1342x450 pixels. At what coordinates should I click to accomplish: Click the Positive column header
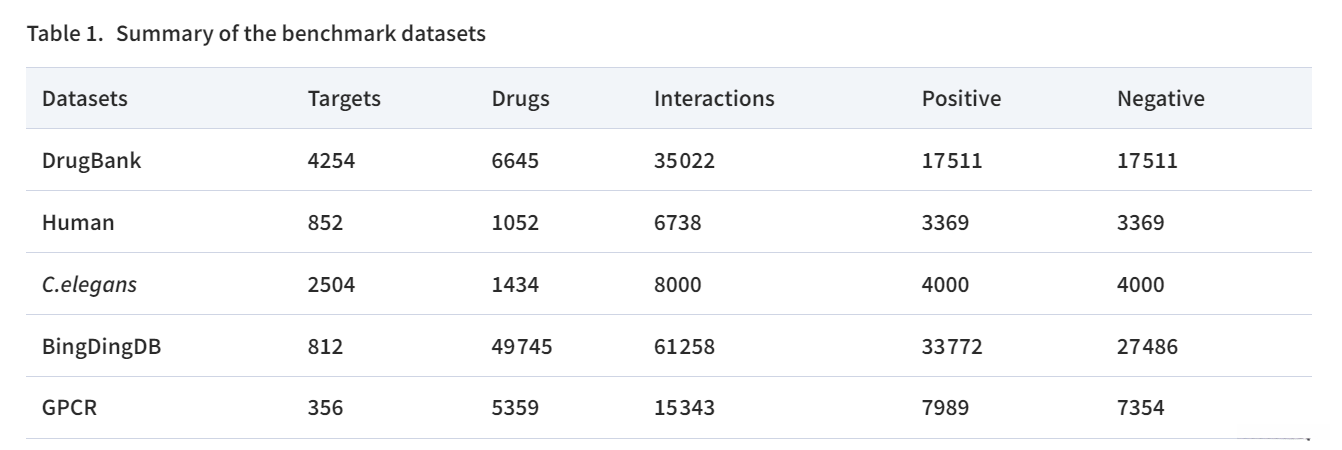coord(961,99)
